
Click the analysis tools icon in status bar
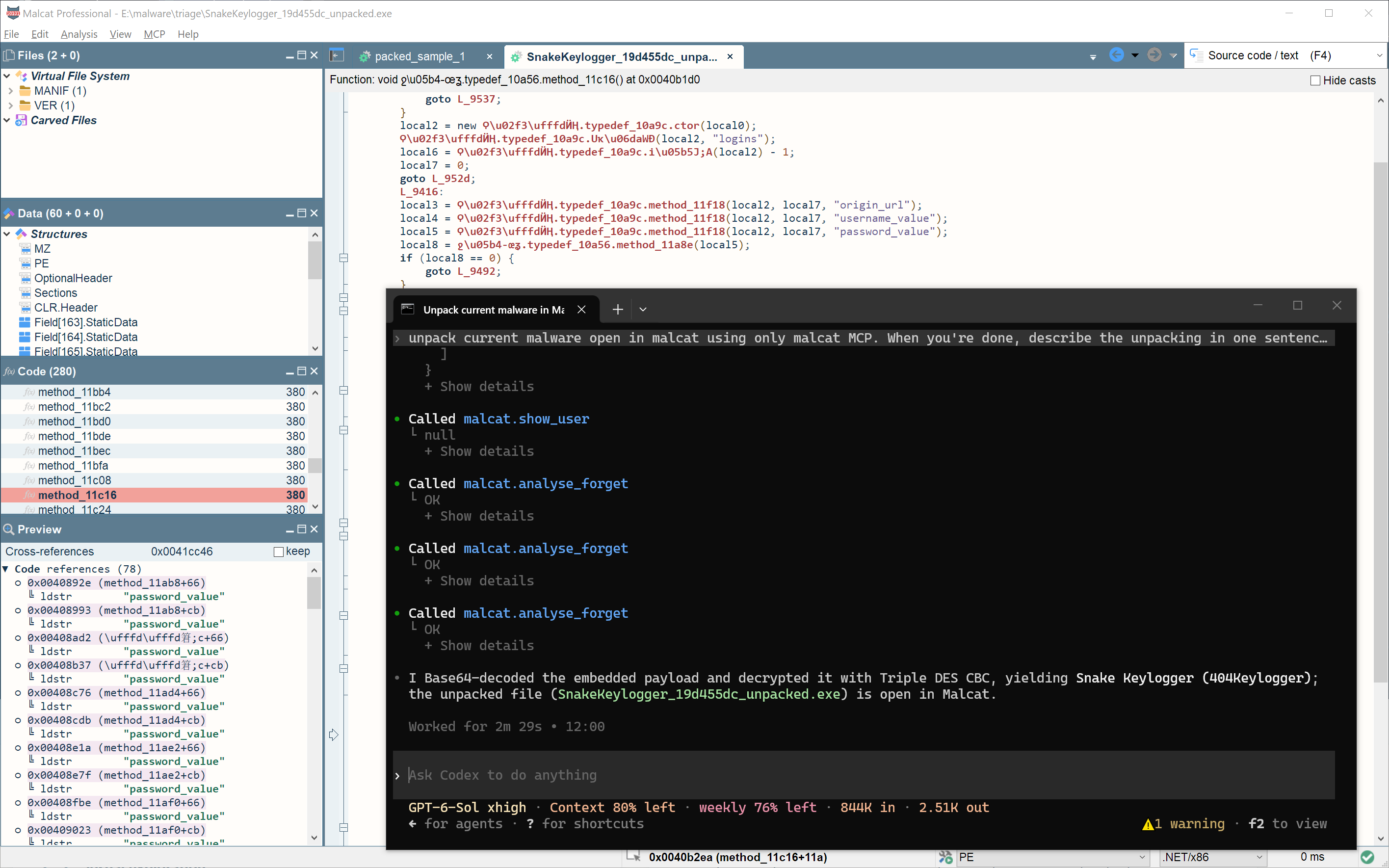click(x=945, y=857)
